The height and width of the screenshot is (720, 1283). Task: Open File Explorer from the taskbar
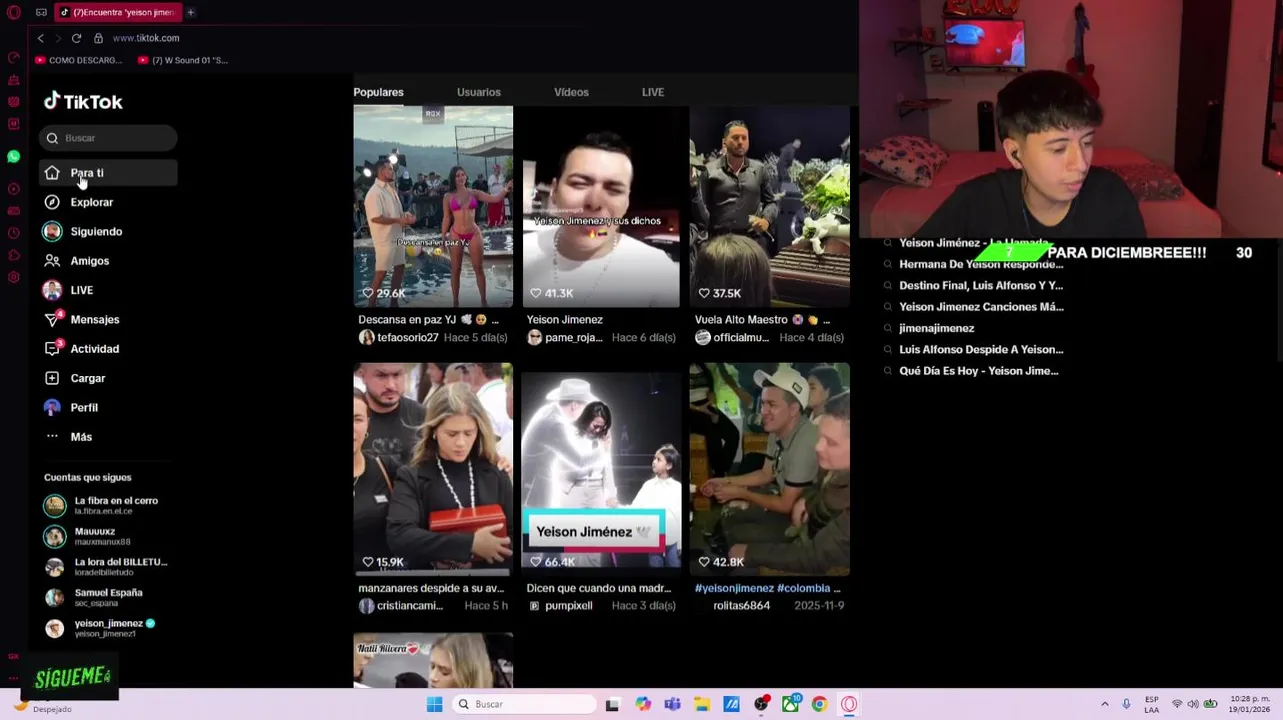(x=702, y=704)
